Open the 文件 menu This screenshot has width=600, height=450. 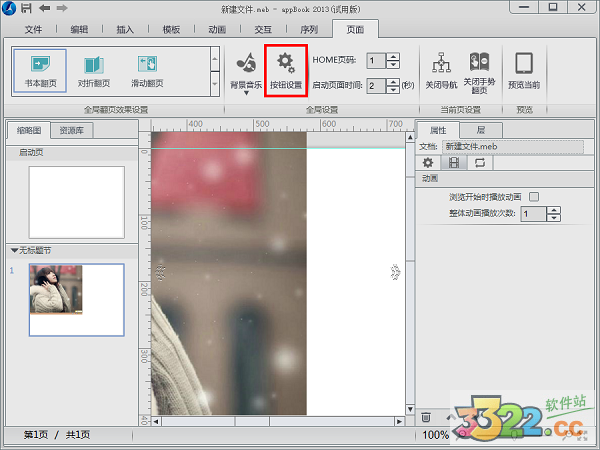click(x=33, y=29)
